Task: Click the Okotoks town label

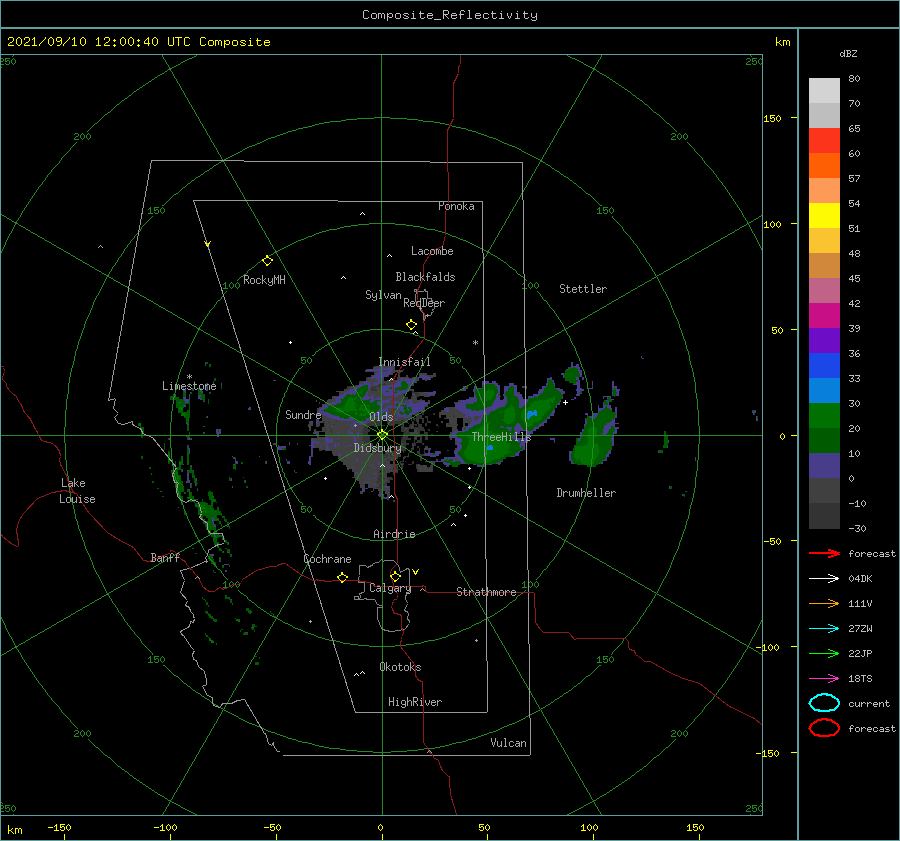Action: click(x=400, y=667)
